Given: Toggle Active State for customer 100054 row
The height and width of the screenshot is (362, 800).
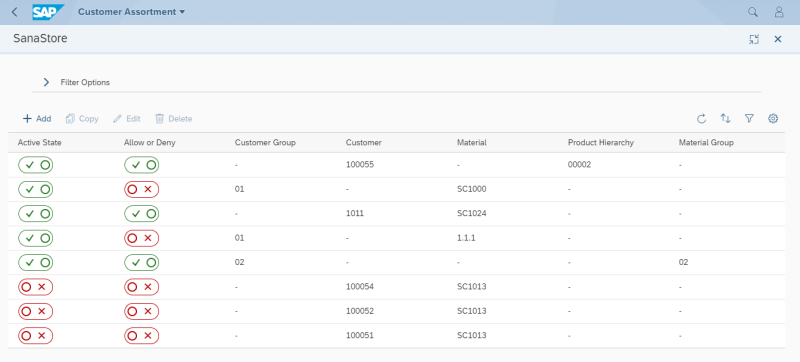Looking at the screenshot, I should coord(36,287).
